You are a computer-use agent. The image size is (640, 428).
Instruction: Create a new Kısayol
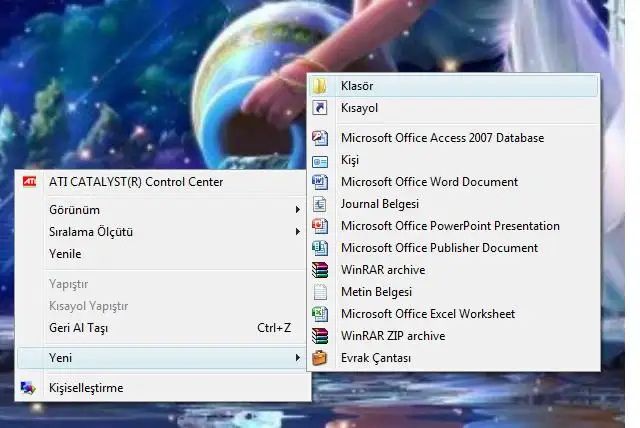453,108
